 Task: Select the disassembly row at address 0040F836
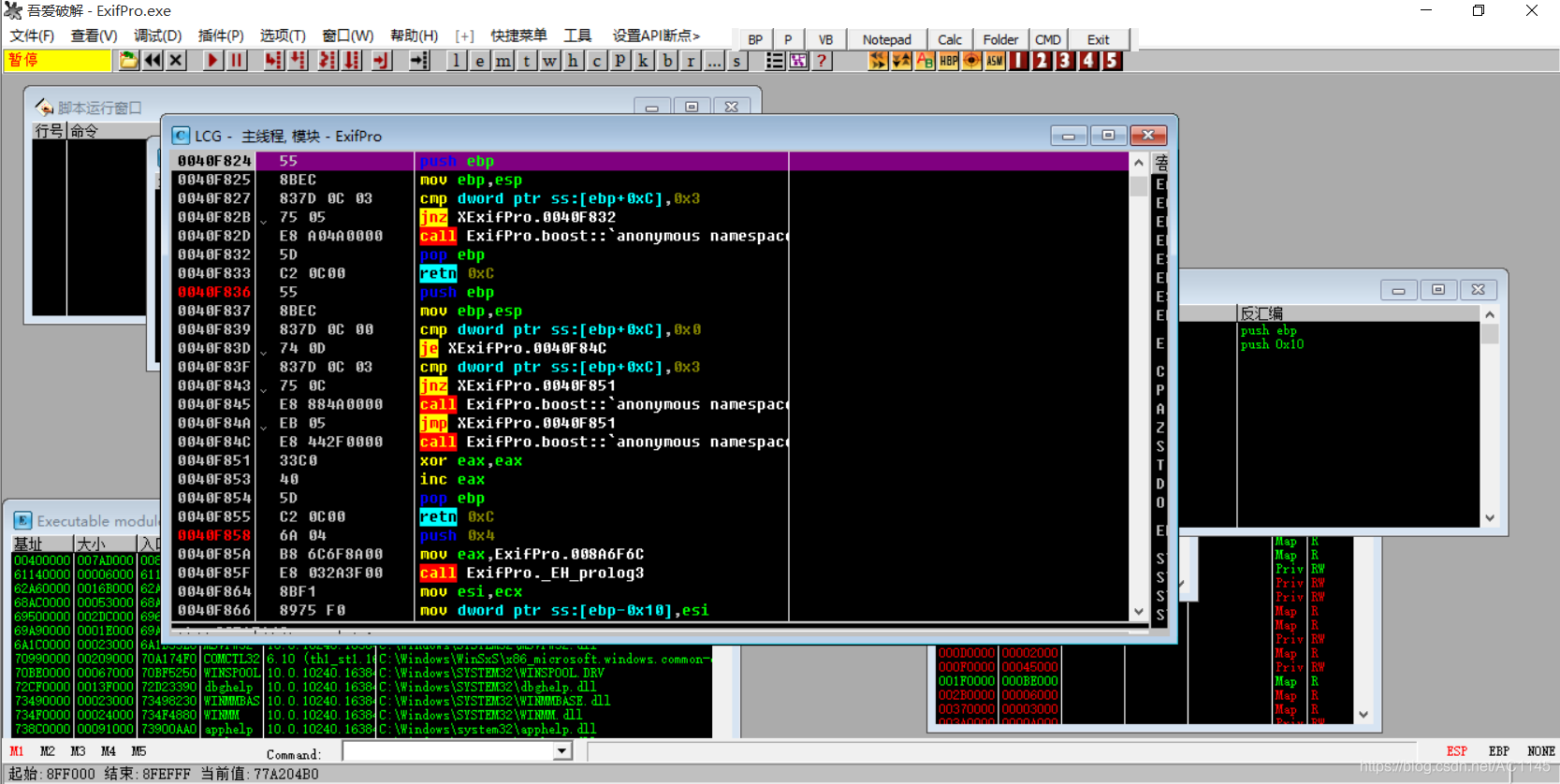[x=650, y=292]
